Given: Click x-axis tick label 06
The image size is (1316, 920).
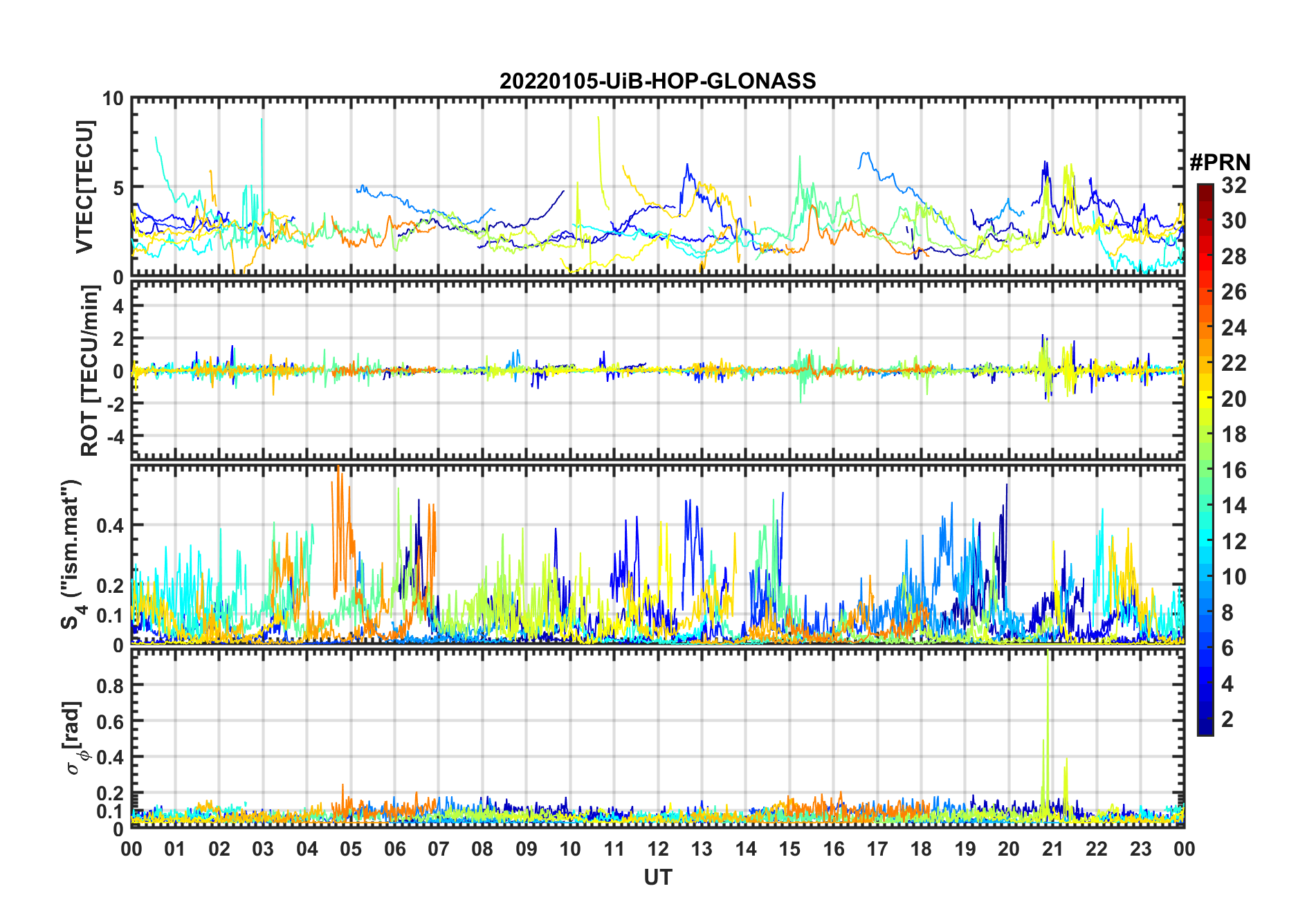Looking at the screenshot, I should click(395, 849).
